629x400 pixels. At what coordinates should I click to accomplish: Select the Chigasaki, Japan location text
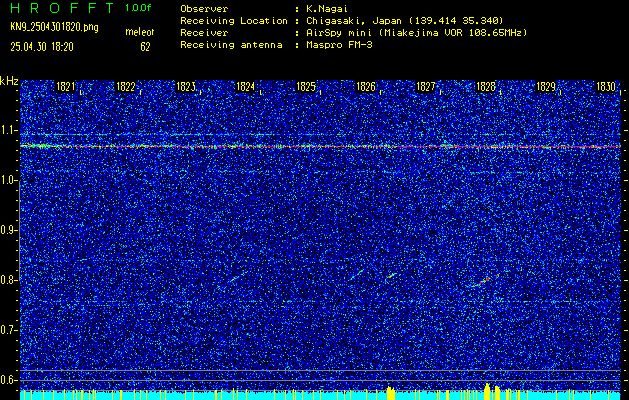click(405, 21)
